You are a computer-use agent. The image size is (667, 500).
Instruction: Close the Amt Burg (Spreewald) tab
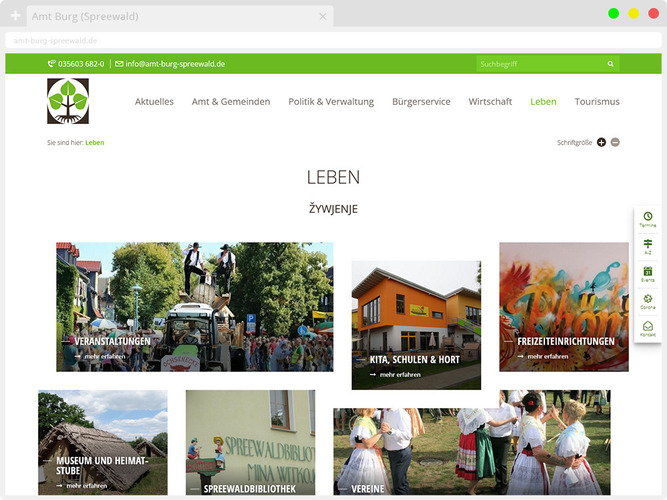click(x=323, y=17)
